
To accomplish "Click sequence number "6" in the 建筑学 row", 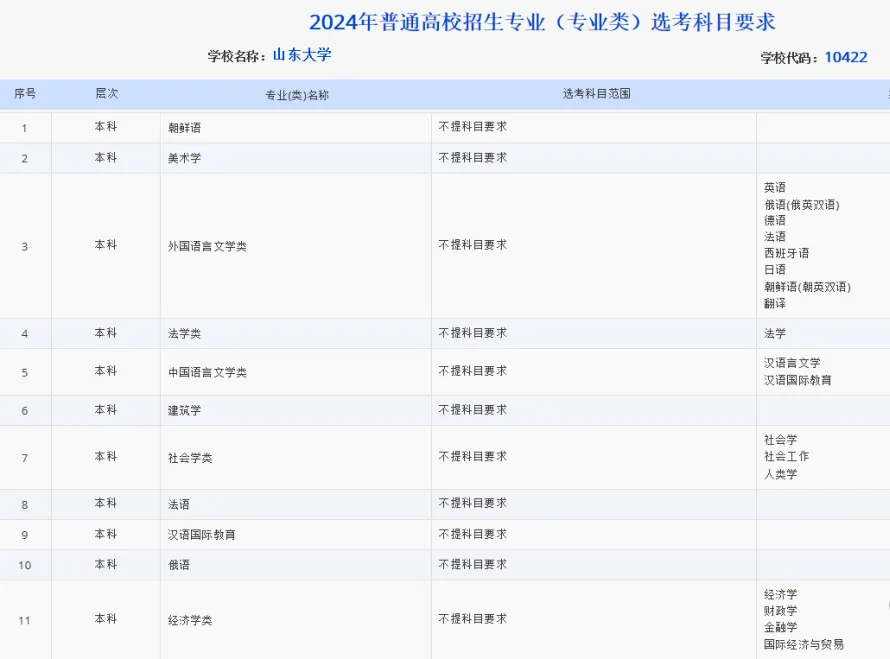I will 24,411.
